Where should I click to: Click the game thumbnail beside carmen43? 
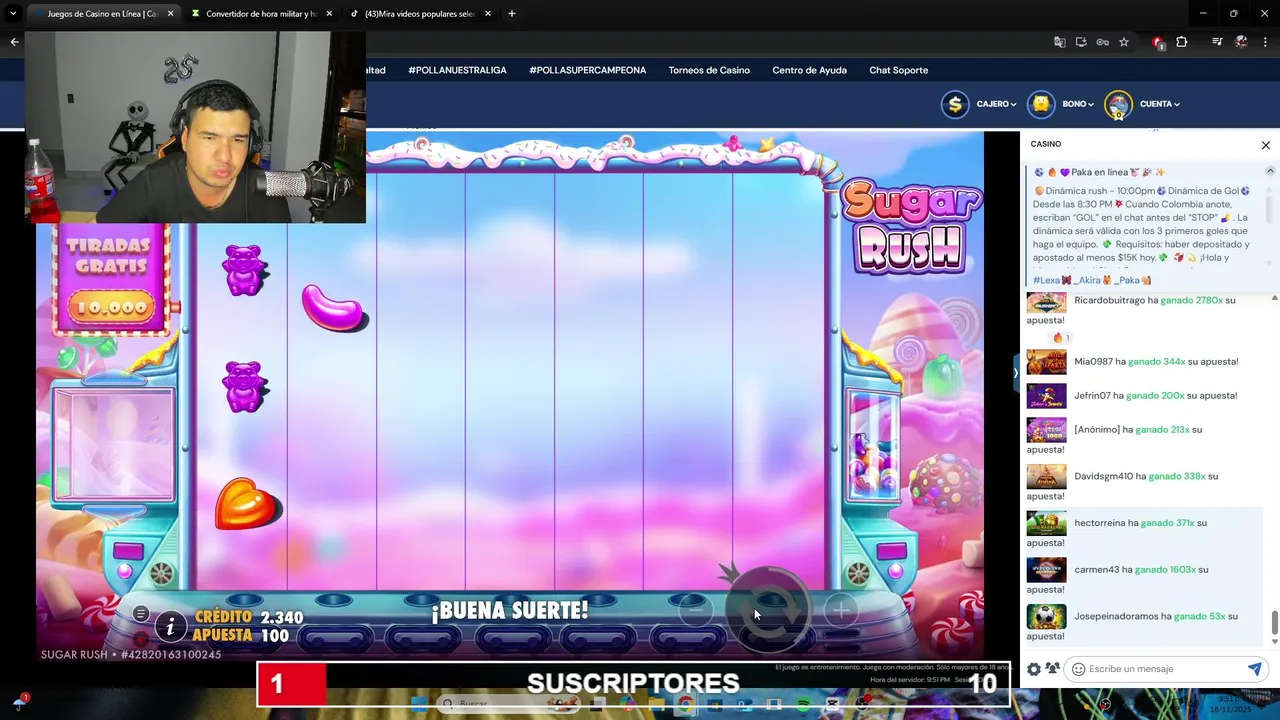point(1046,570)
